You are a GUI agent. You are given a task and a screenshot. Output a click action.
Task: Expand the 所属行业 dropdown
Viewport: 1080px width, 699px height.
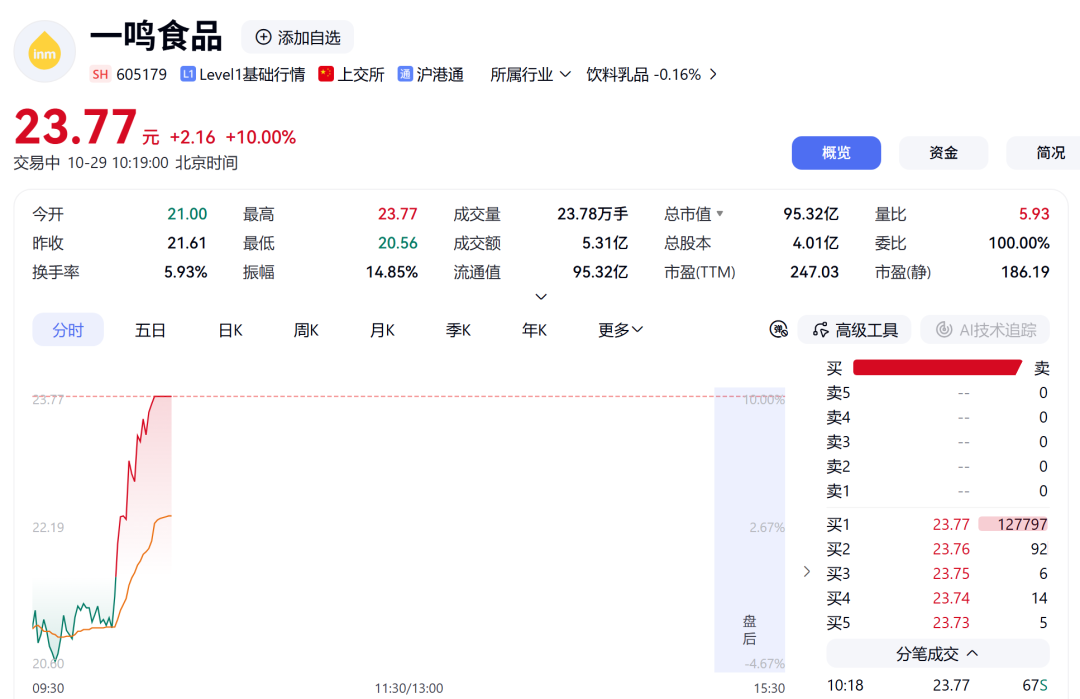(x=530, y=74)
